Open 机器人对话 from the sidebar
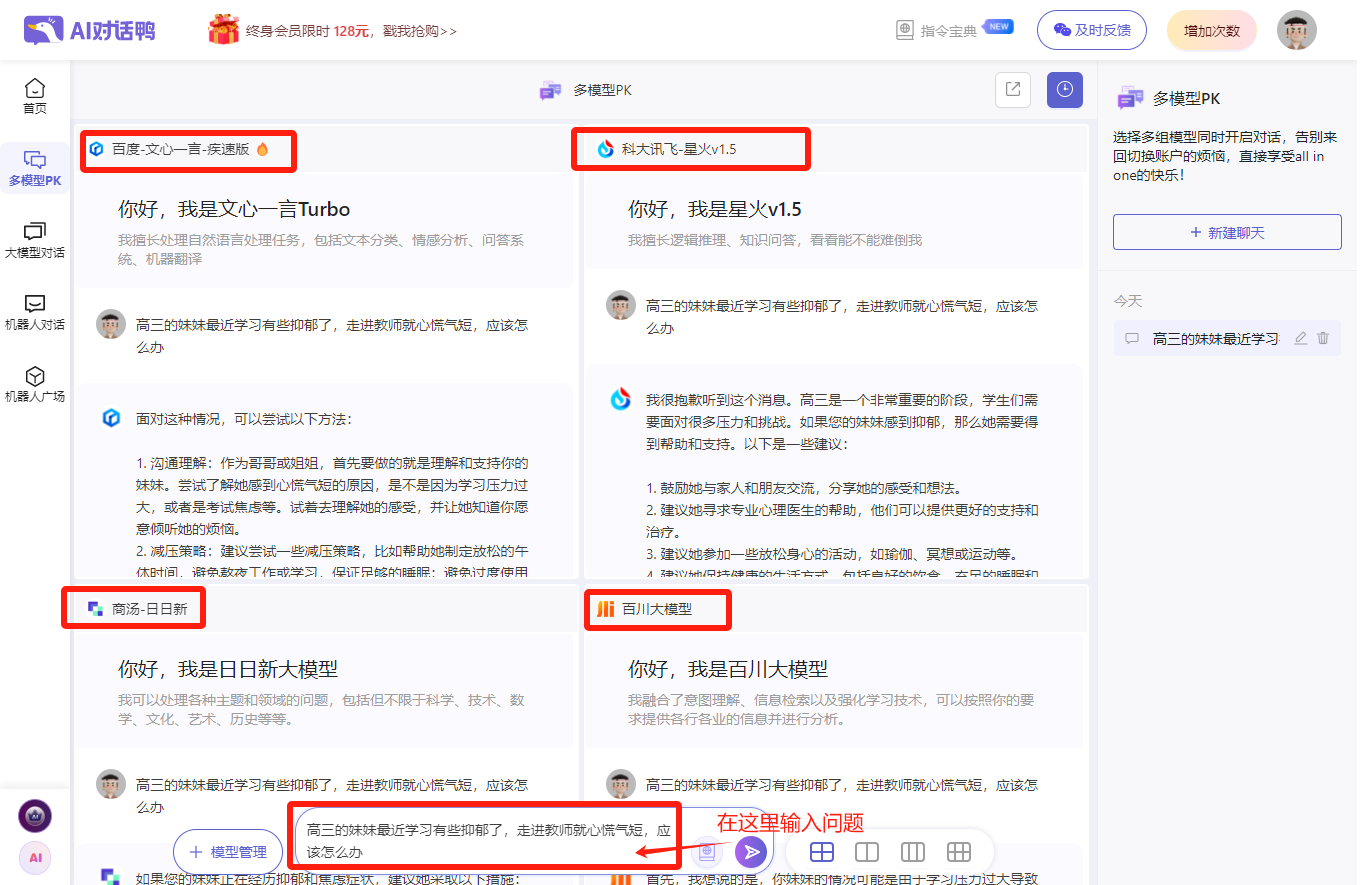This screenshot has width=1361, height=885. [34, 313]
